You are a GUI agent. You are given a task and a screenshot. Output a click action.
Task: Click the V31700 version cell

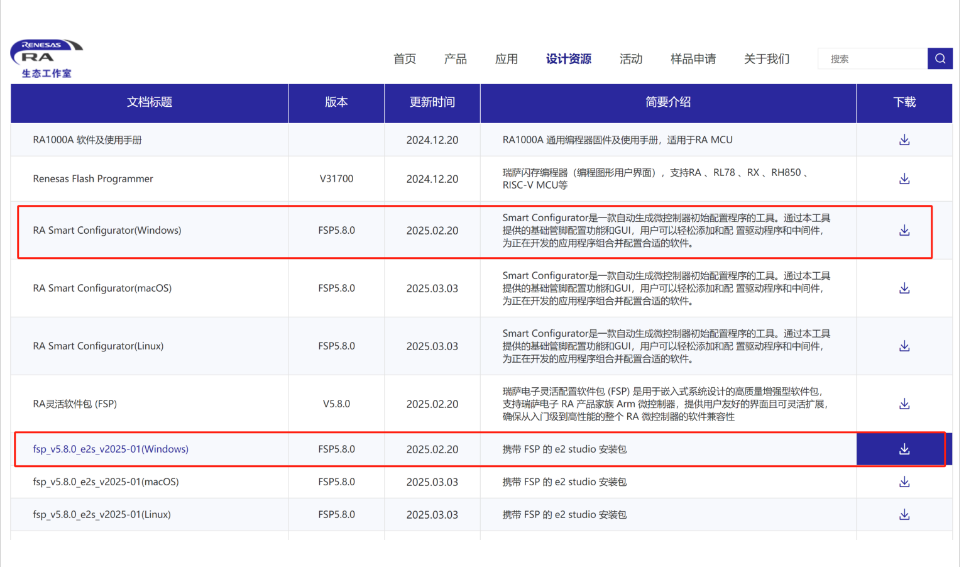click(336, 179)
